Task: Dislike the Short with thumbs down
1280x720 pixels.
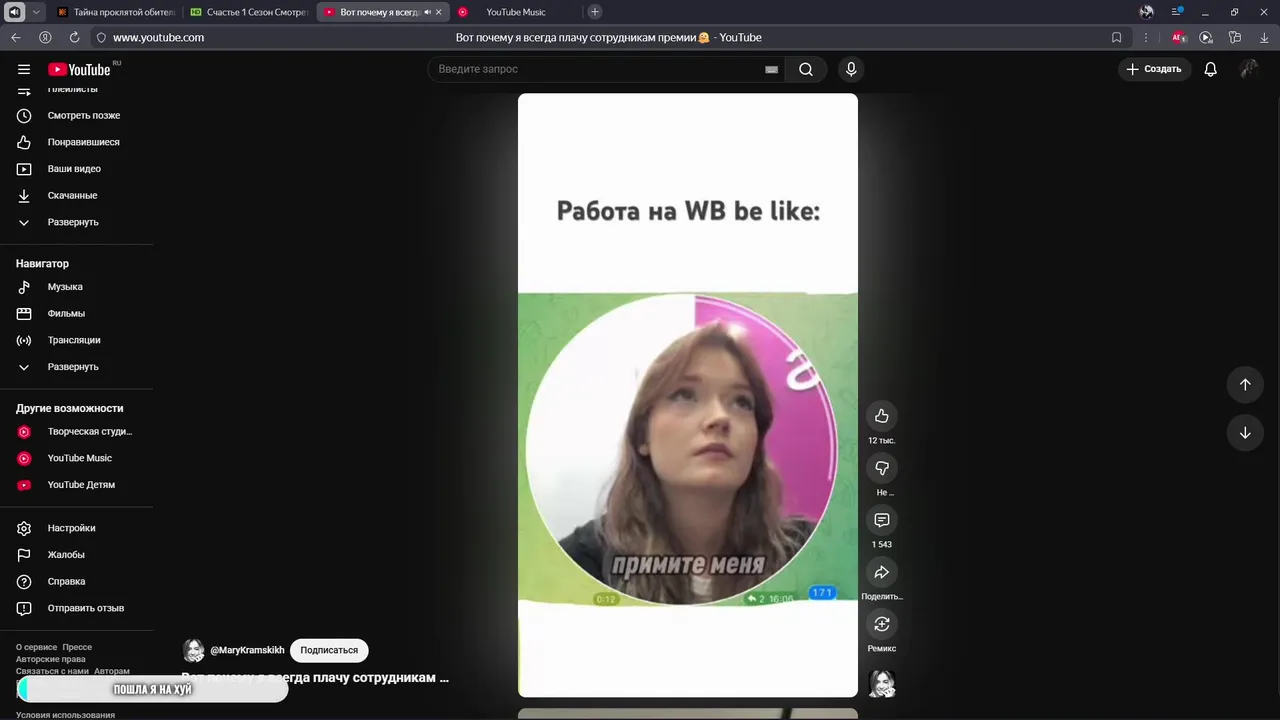Action: coord(881,468)
